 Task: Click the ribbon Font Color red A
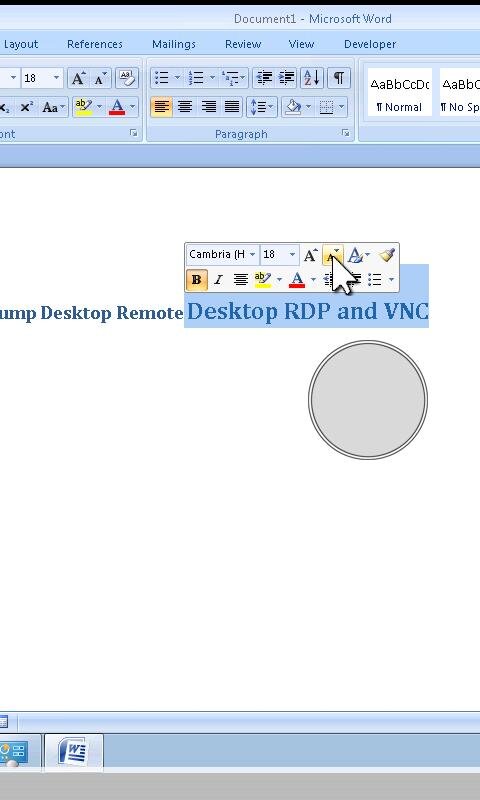pos(117,107)
